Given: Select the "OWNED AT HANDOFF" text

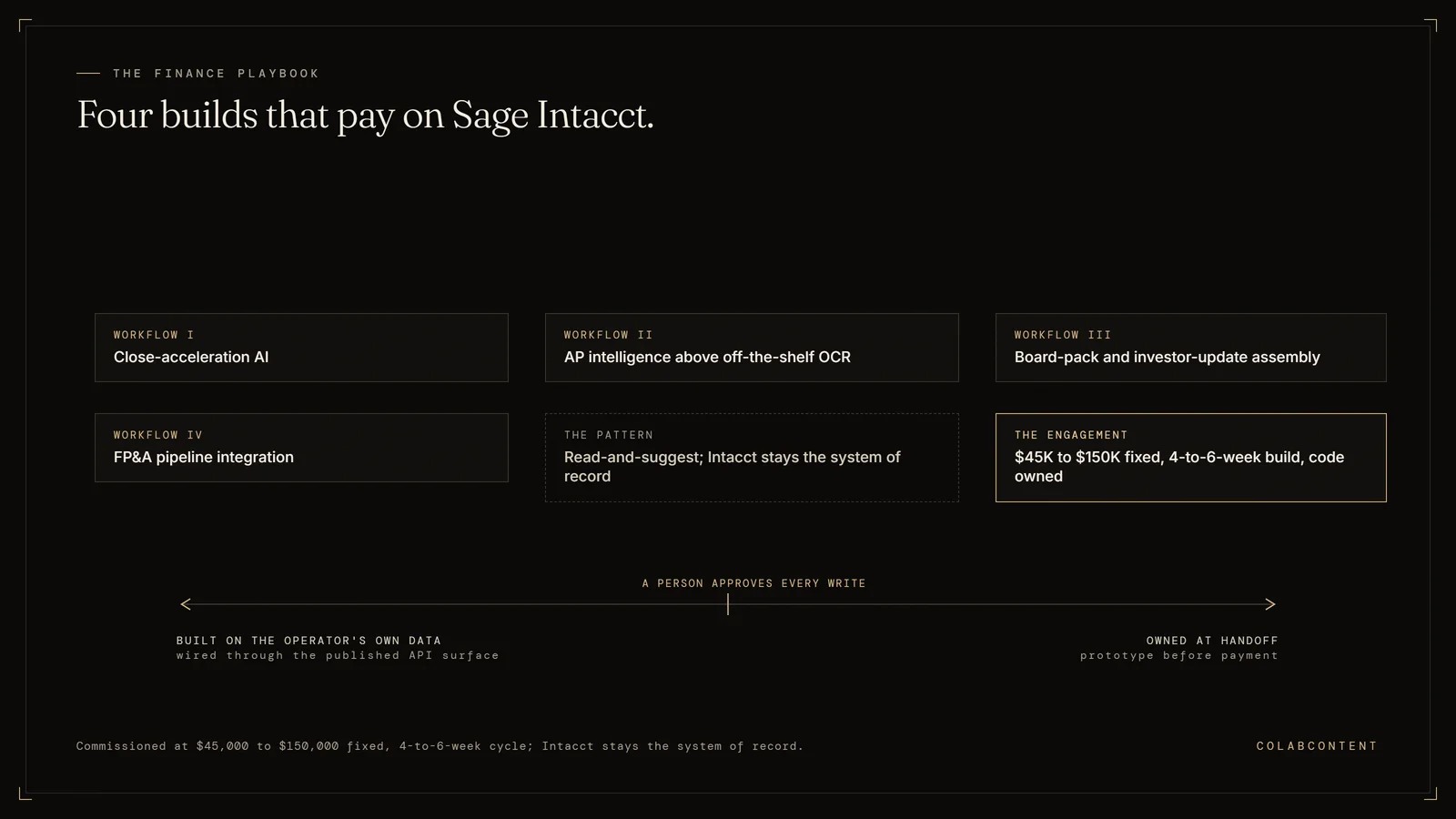Looking at the screenshot, I should (x=1212, y=641).
